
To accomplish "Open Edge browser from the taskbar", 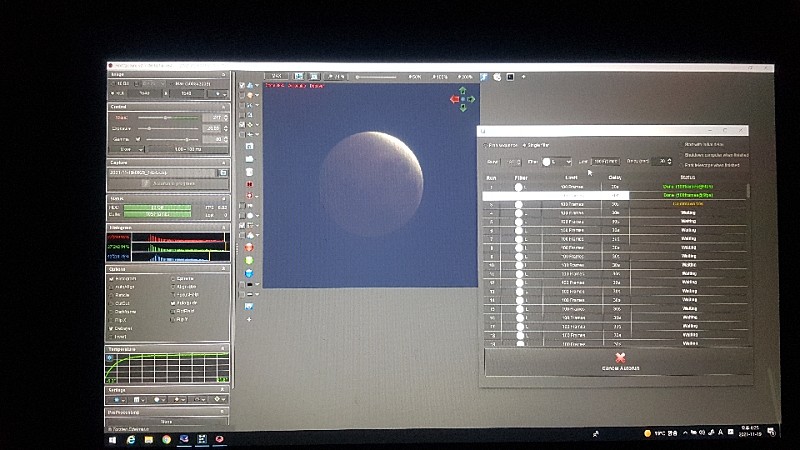I will pos(131,439).
